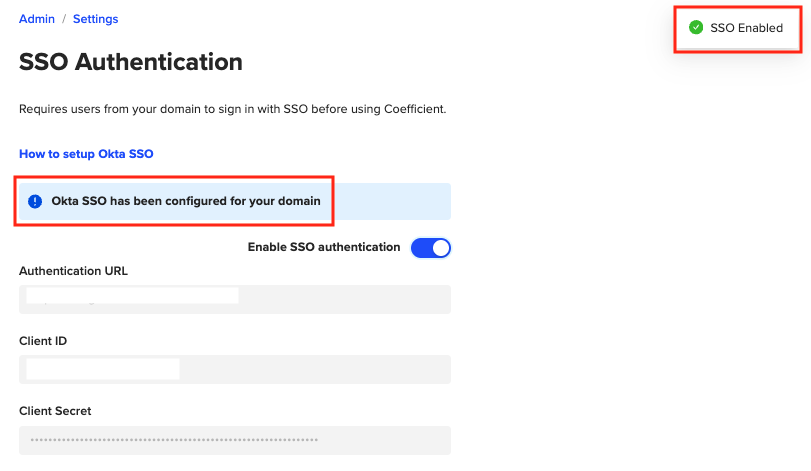Click the SSO Authentication page heading
Viewport: 811px width, 471px height.
[131, 62]
